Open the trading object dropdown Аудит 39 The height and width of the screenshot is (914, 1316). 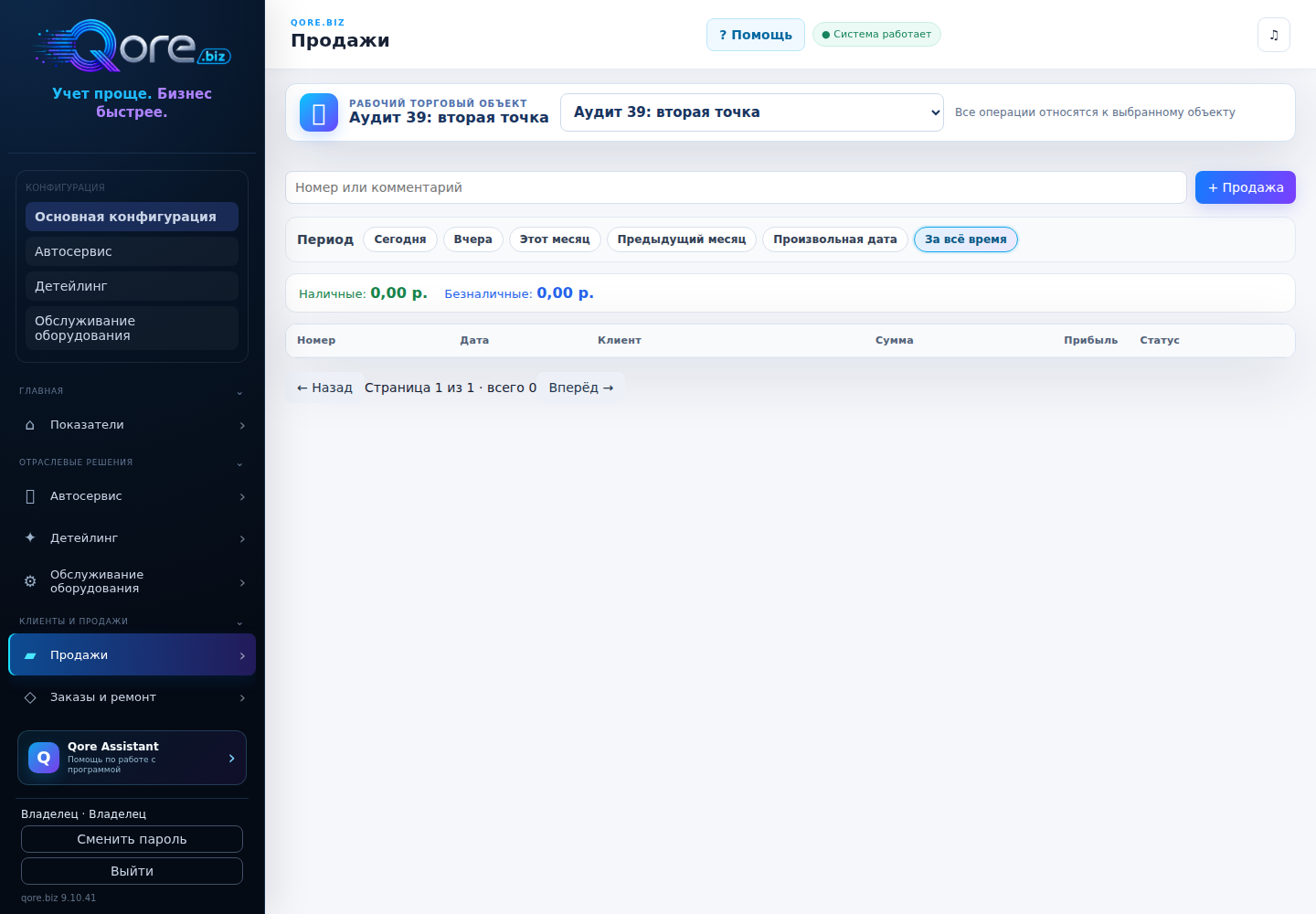tap(751, 112)
